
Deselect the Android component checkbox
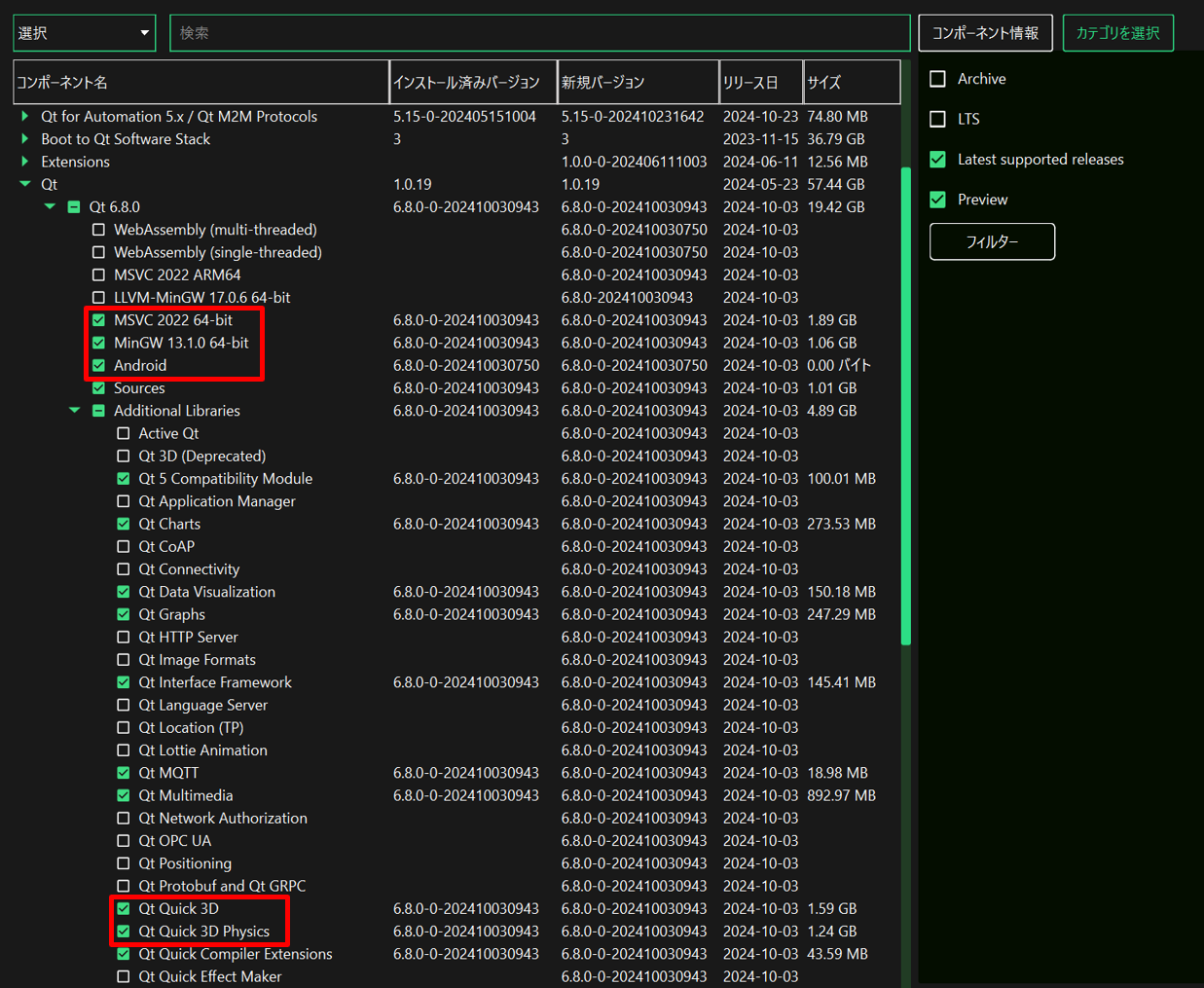(98, 366)
